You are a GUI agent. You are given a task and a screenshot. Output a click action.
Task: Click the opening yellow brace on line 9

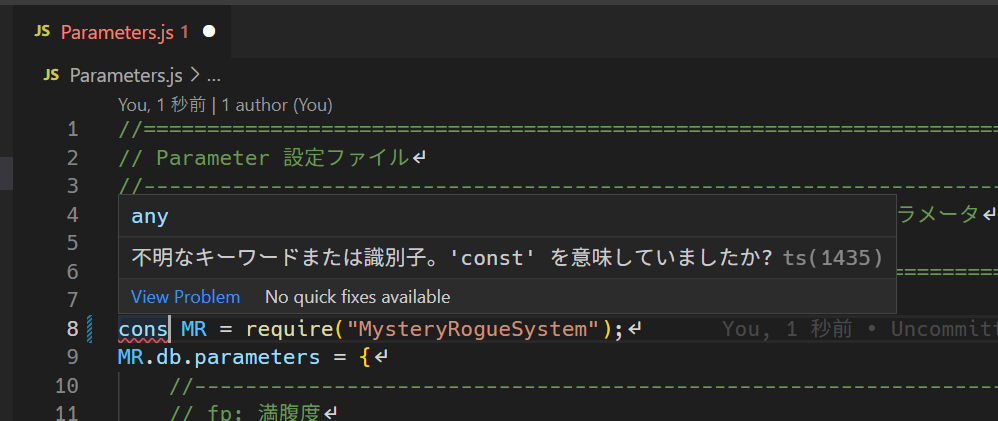click(365, 357)
